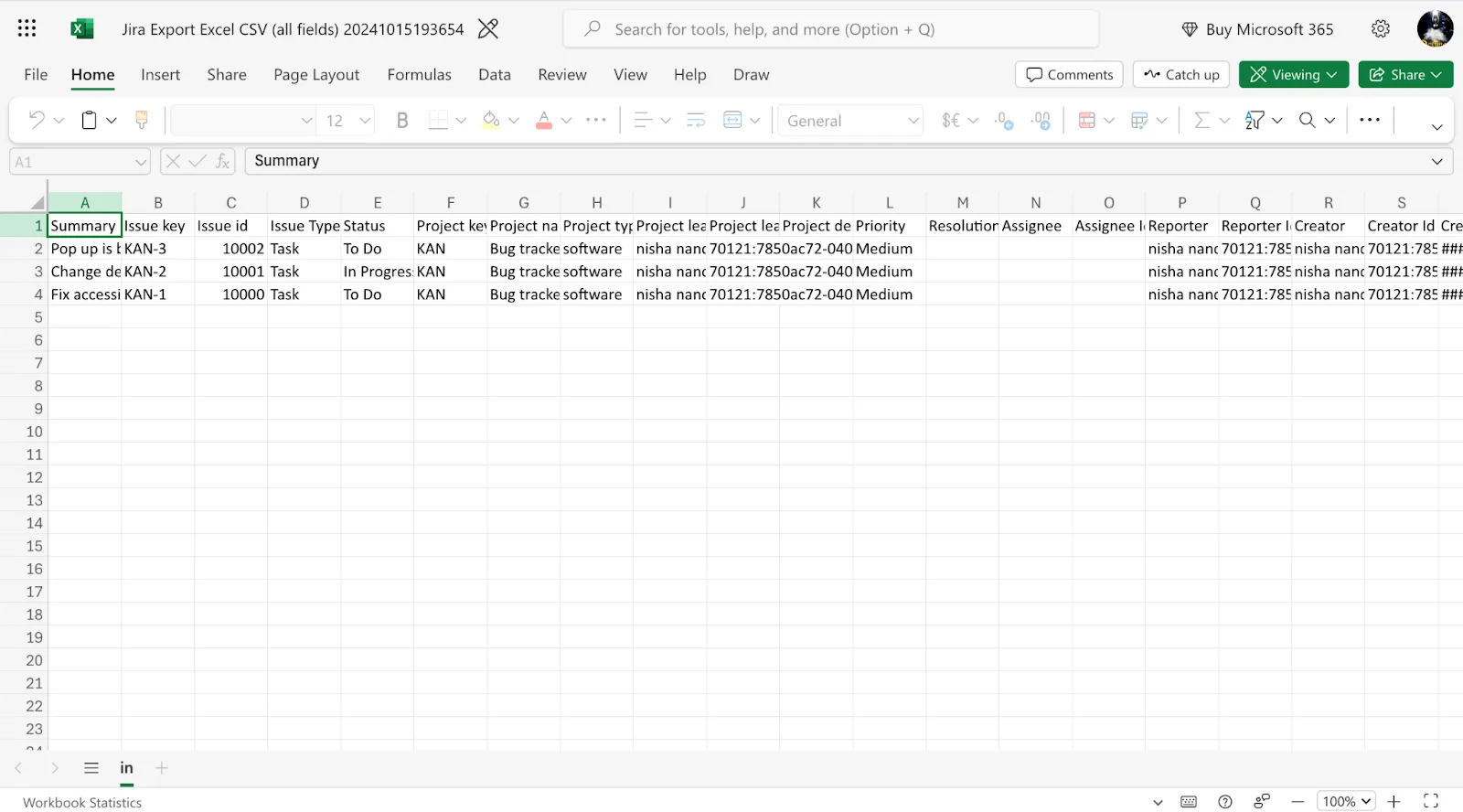Apply the Fill Color bucket
Image resolution: width=1463 pixels, height=812 pixels.
point(491,120)
